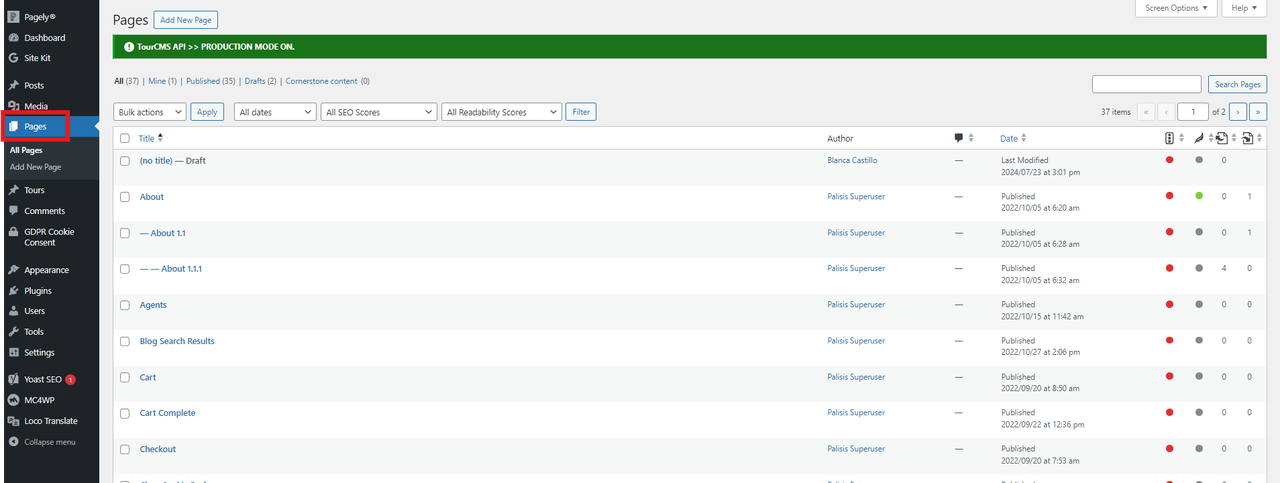
Task: Expand the All SEO Scores filter
Action: coord(379,112)
